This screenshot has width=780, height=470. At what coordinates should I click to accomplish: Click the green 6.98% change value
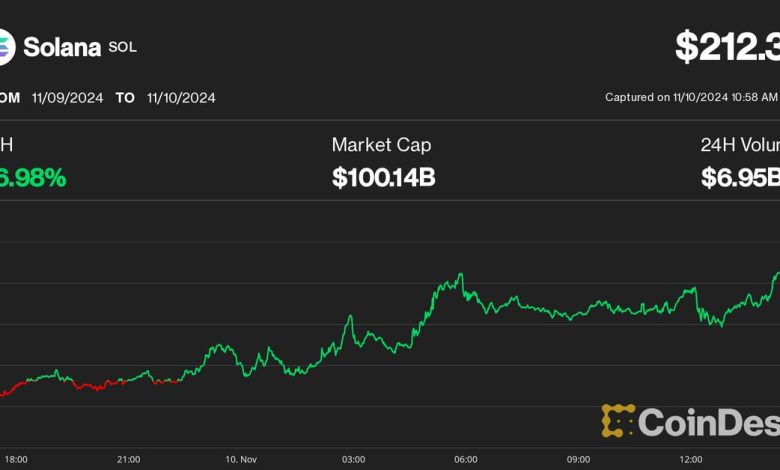(x=33, y=178)
